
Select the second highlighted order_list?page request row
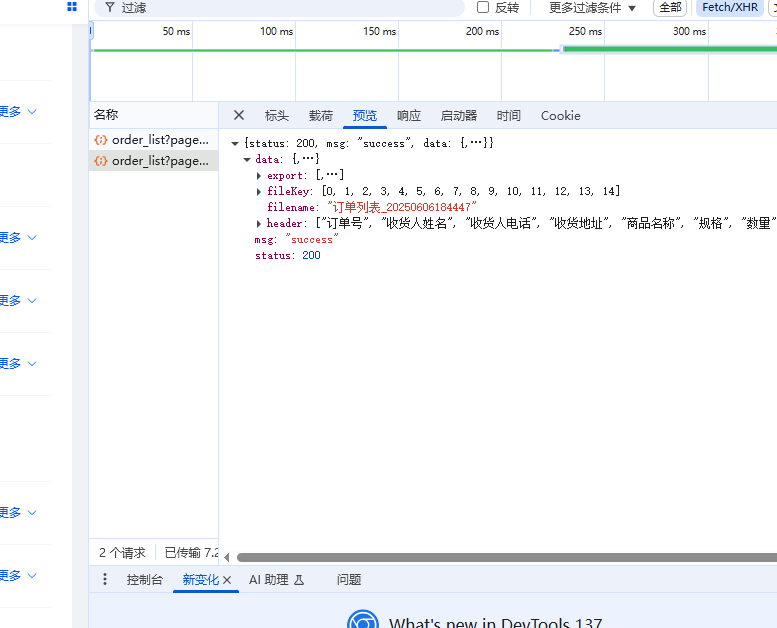[154, 161]
